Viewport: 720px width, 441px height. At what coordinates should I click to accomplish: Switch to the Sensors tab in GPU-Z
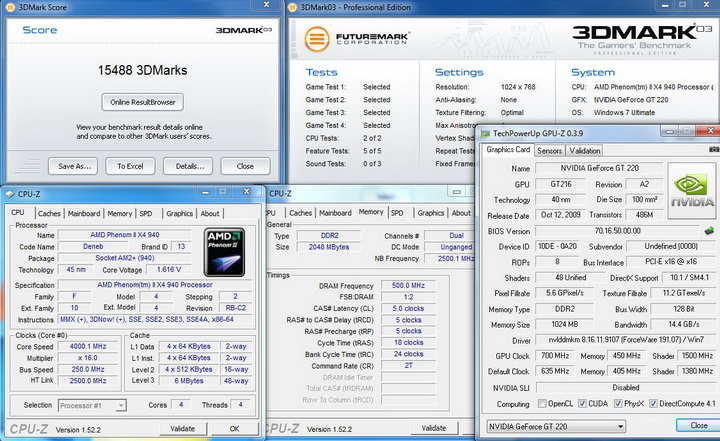[x=549, y=151]
